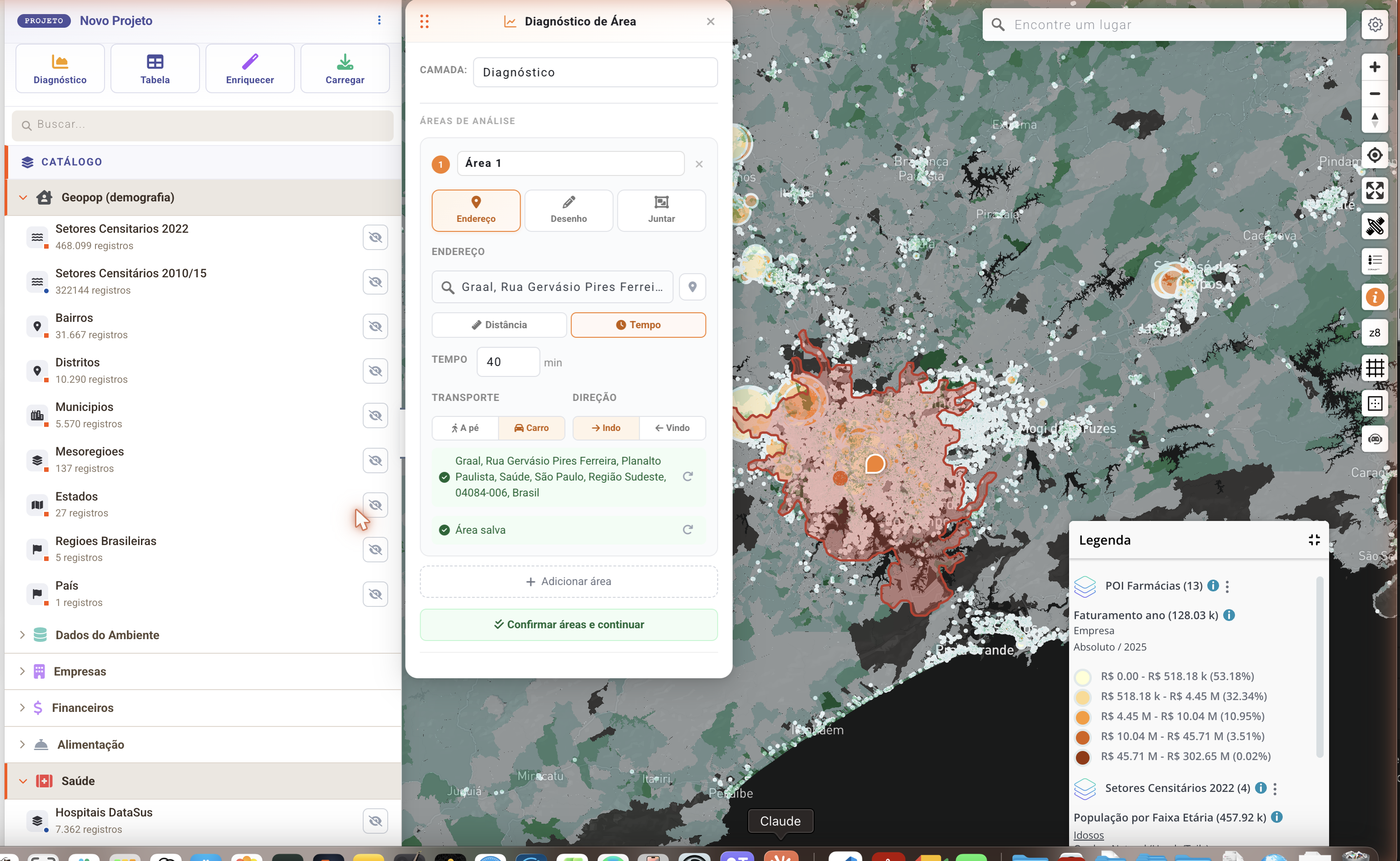Open the project three-dot menu
The width and height of the screenshot is (1400, 861).
tap(379, 20)
